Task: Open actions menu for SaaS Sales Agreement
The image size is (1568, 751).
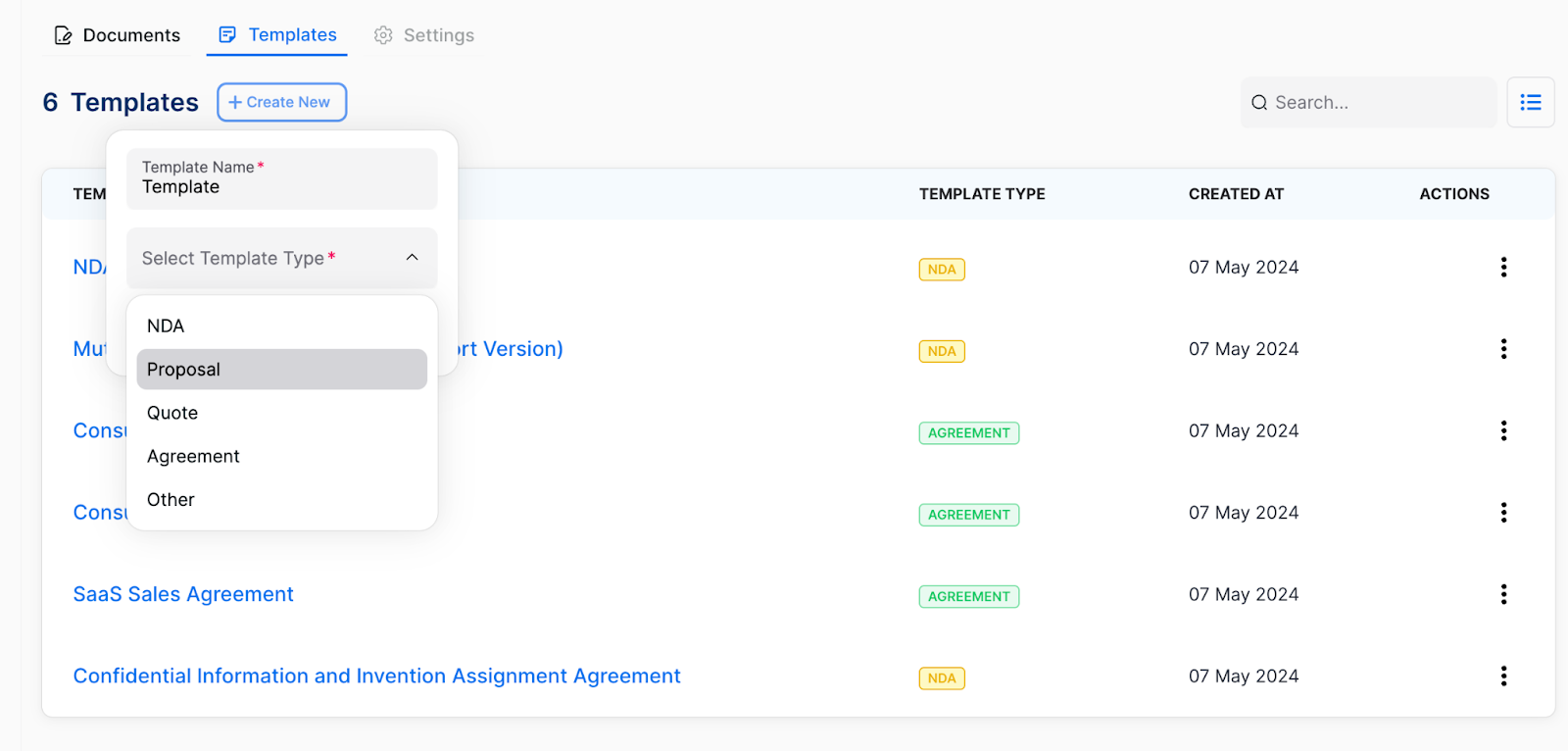Action: coord(1503,594)
